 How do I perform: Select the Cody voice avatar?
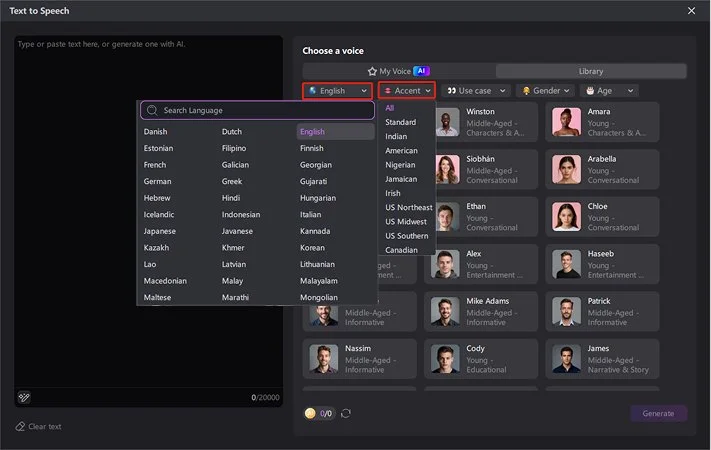445,359
